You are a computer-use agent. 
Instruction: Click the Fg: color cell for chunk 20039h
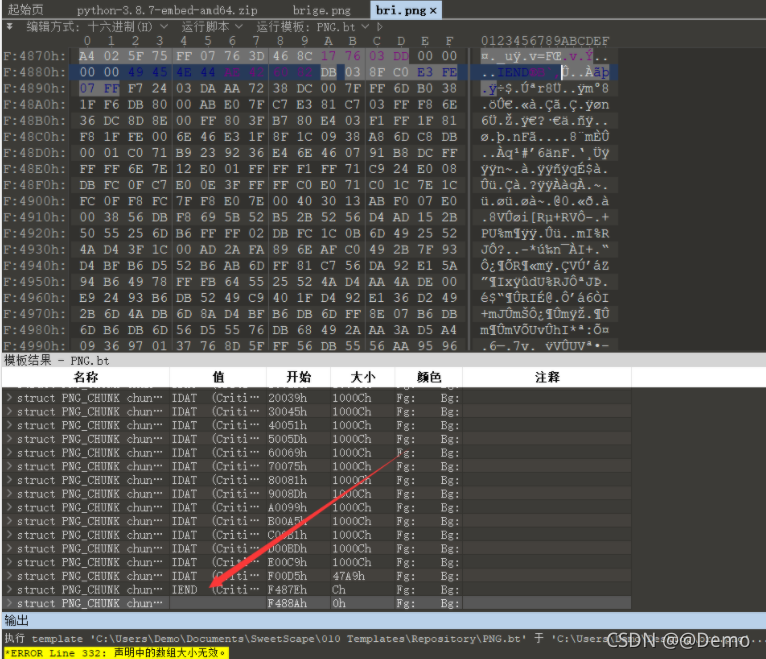point(405,398)
